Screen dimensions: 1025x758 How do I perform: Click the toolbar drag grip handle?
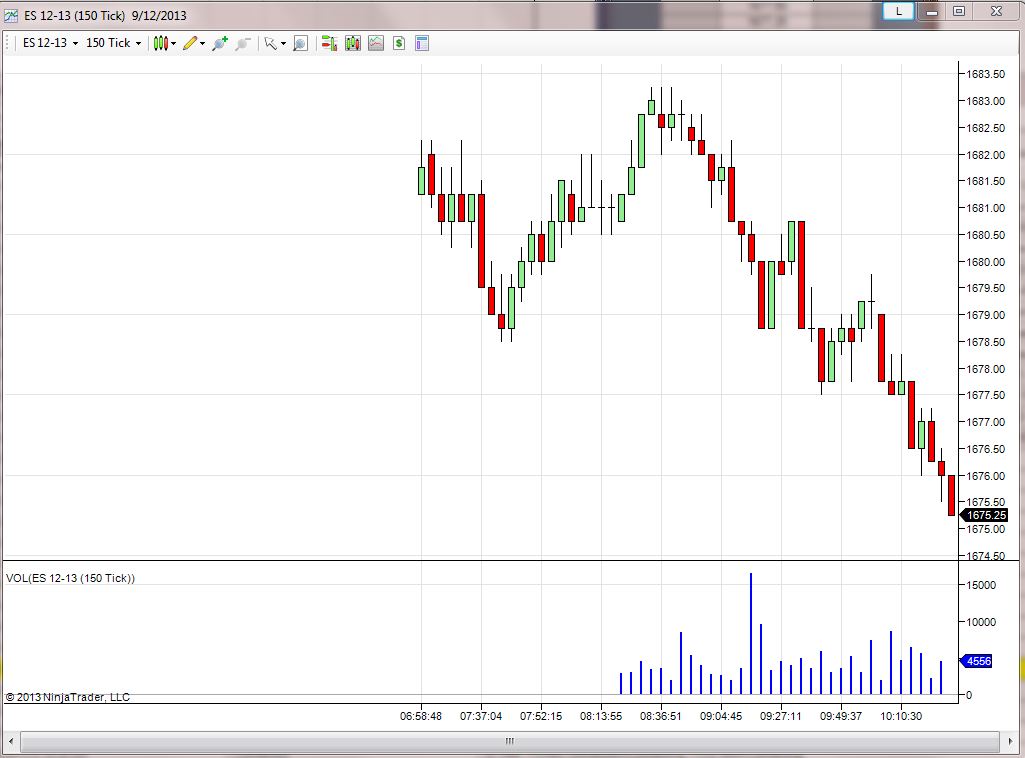point(8,43)
